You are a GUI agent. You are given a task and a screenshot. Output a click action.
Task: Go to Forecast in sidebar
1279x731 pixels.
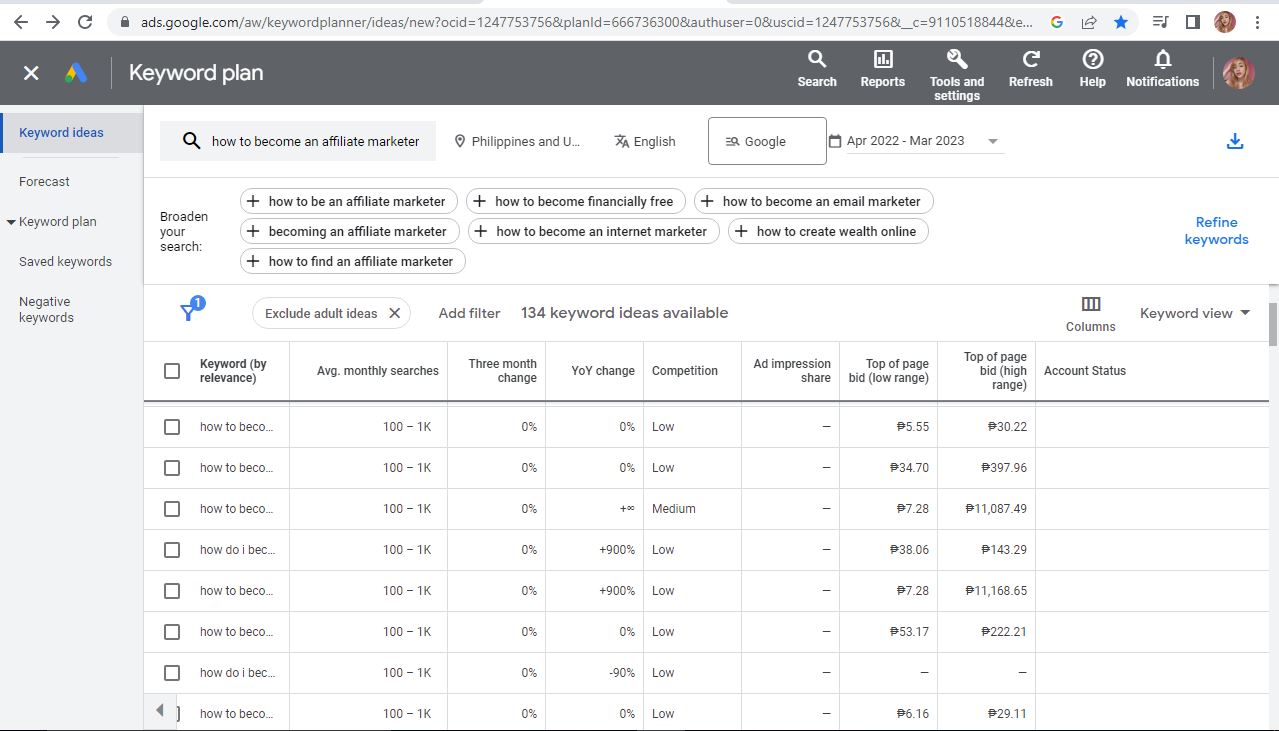tap(44, 182)
